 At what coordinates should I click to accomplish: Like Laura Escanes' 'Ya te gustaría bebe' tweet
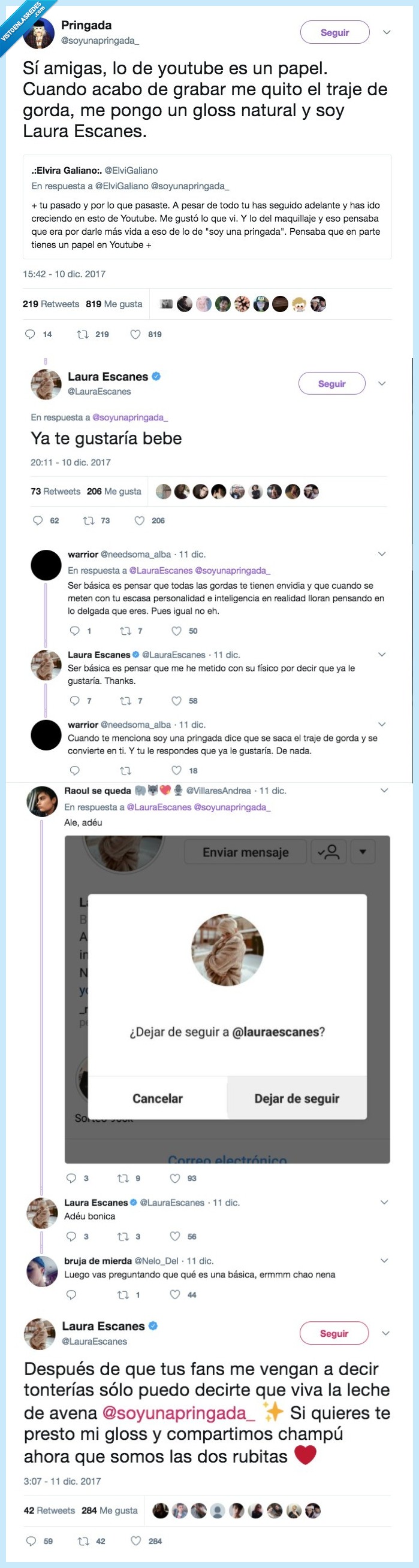pyautogui.click(x=140, y=520)
